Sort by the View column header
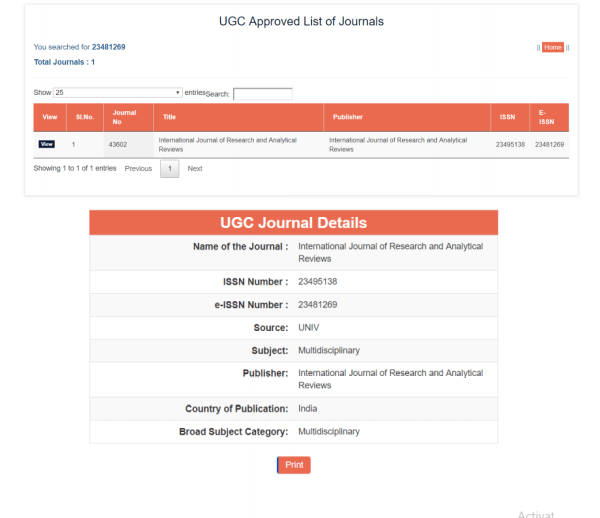 pyautogui.click(x=50, y=117)
